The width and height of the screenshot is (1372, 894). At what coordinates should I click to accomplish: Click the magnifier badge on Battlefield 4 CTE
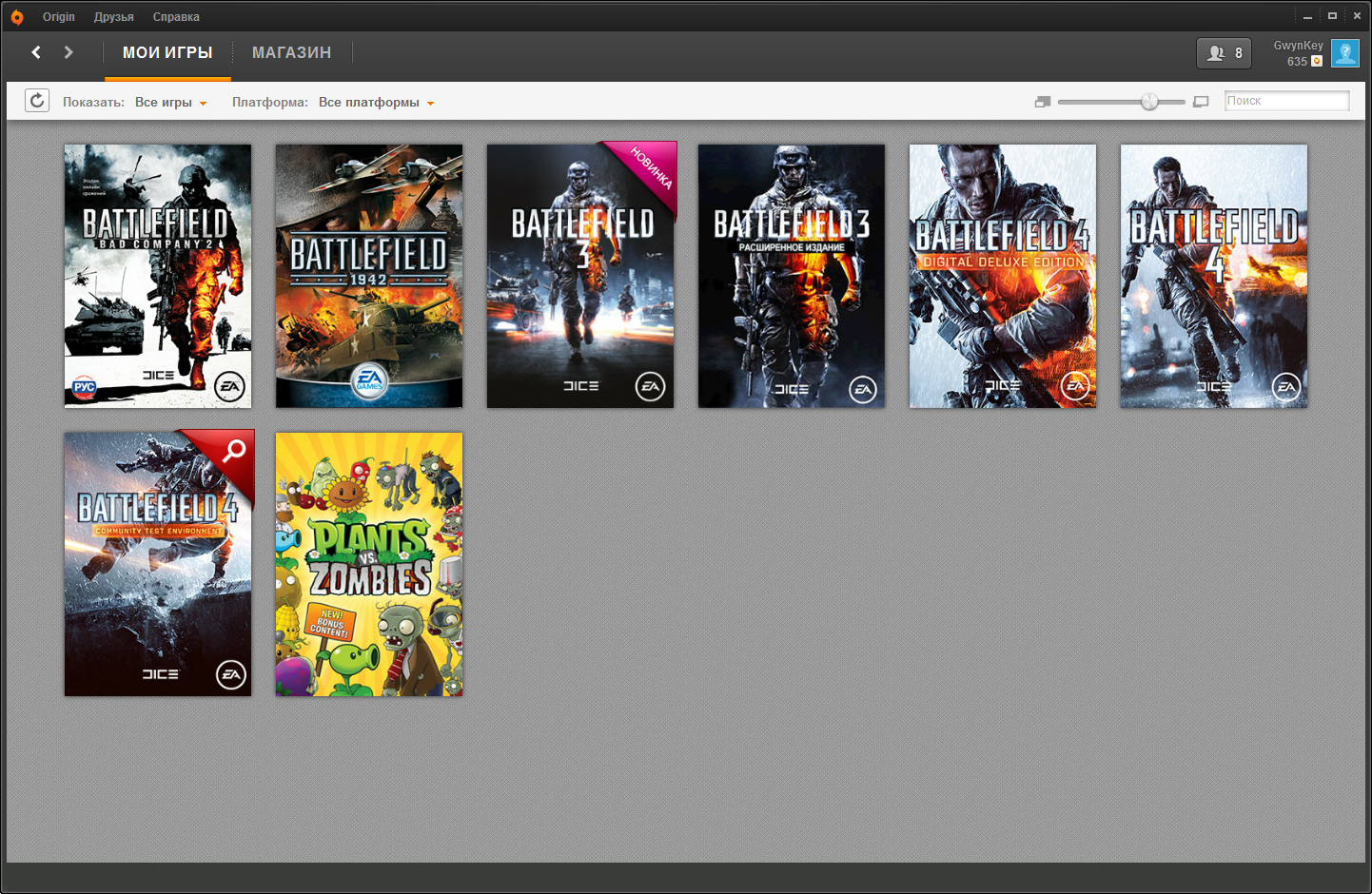234,451
